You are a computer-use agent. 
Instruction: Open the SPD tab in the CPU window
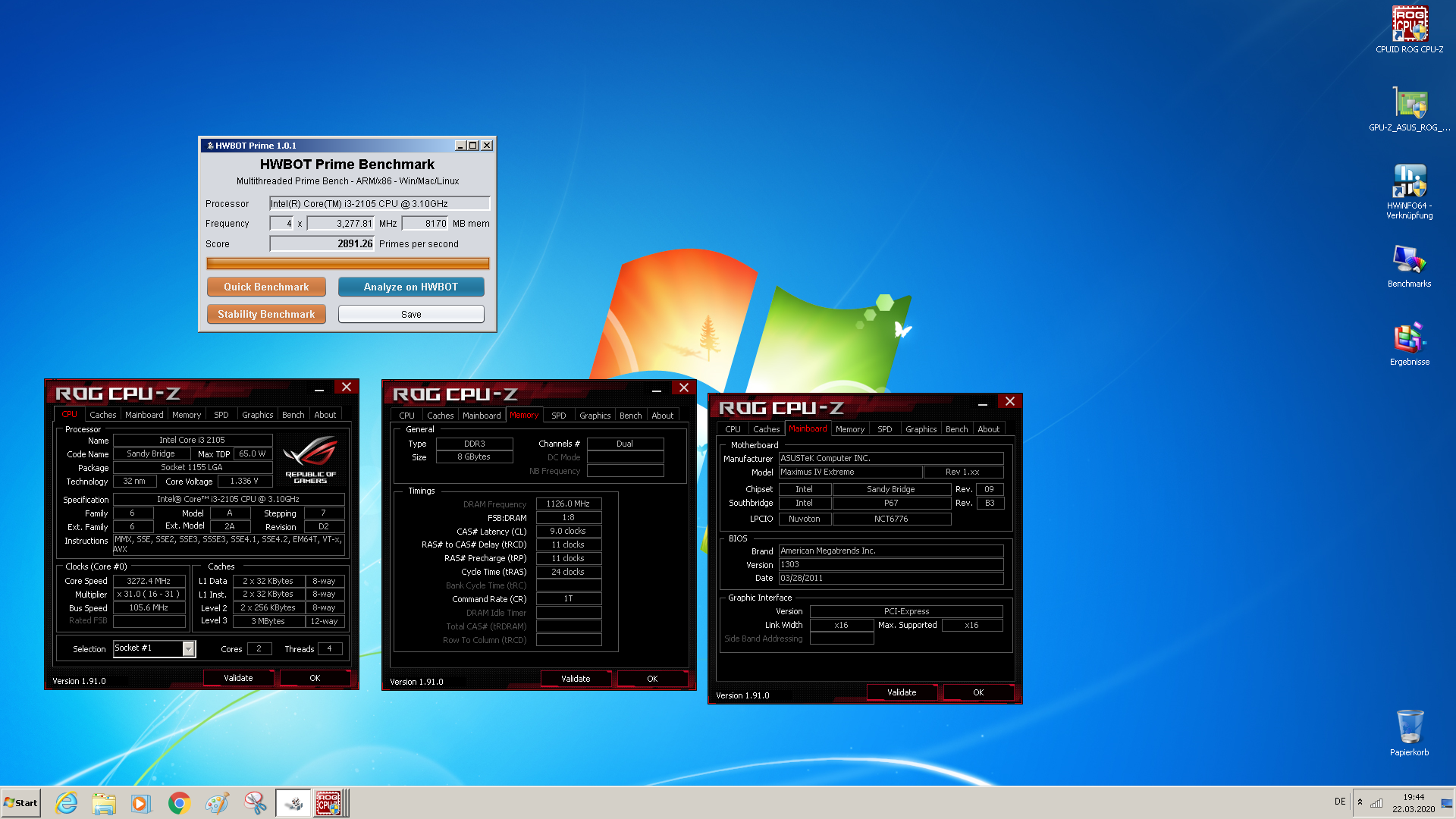click(221, 415)
